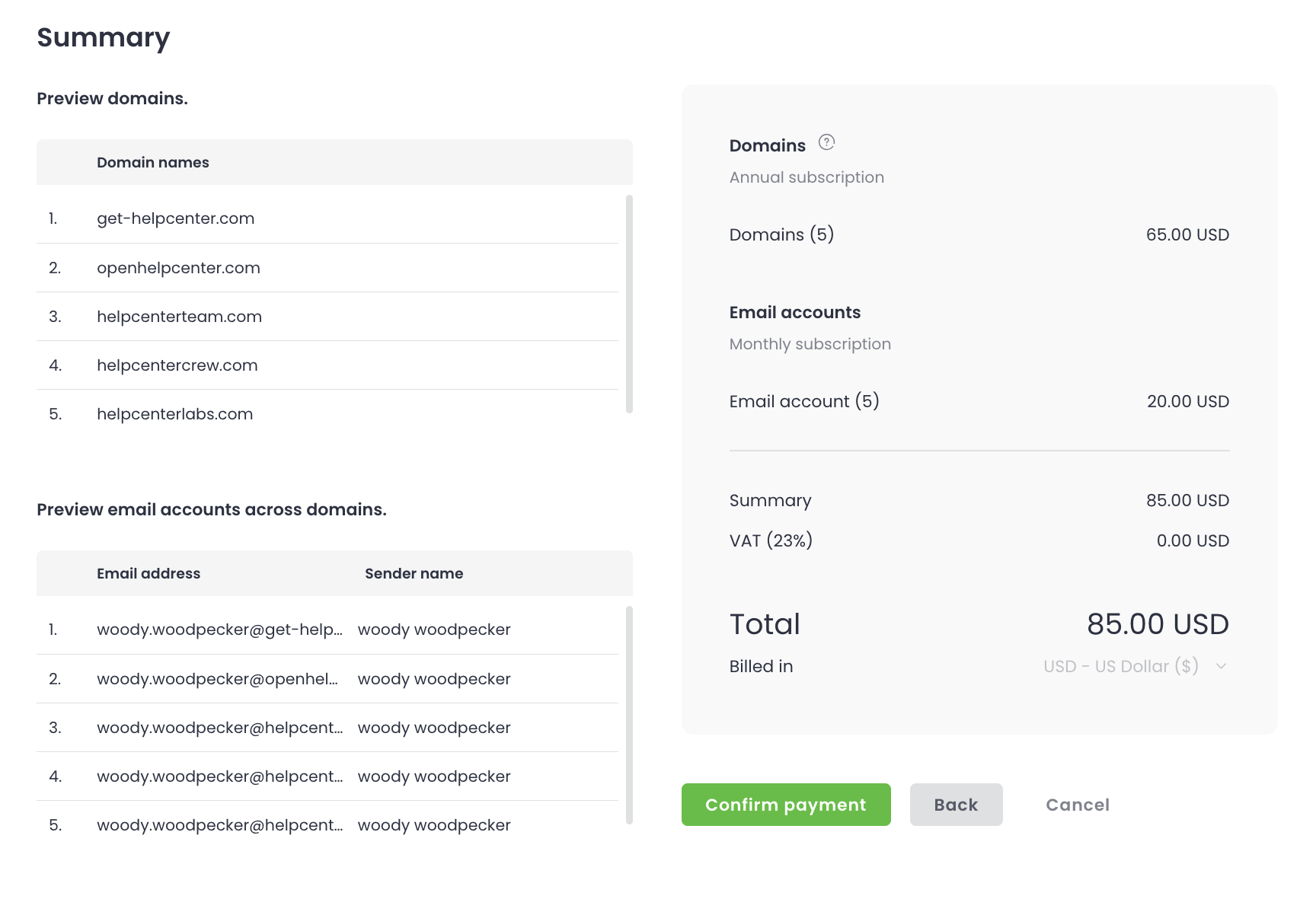Click the fifth email row sender name
The width and height of the screenshot is (1316, 915).
tap(434, 825)
